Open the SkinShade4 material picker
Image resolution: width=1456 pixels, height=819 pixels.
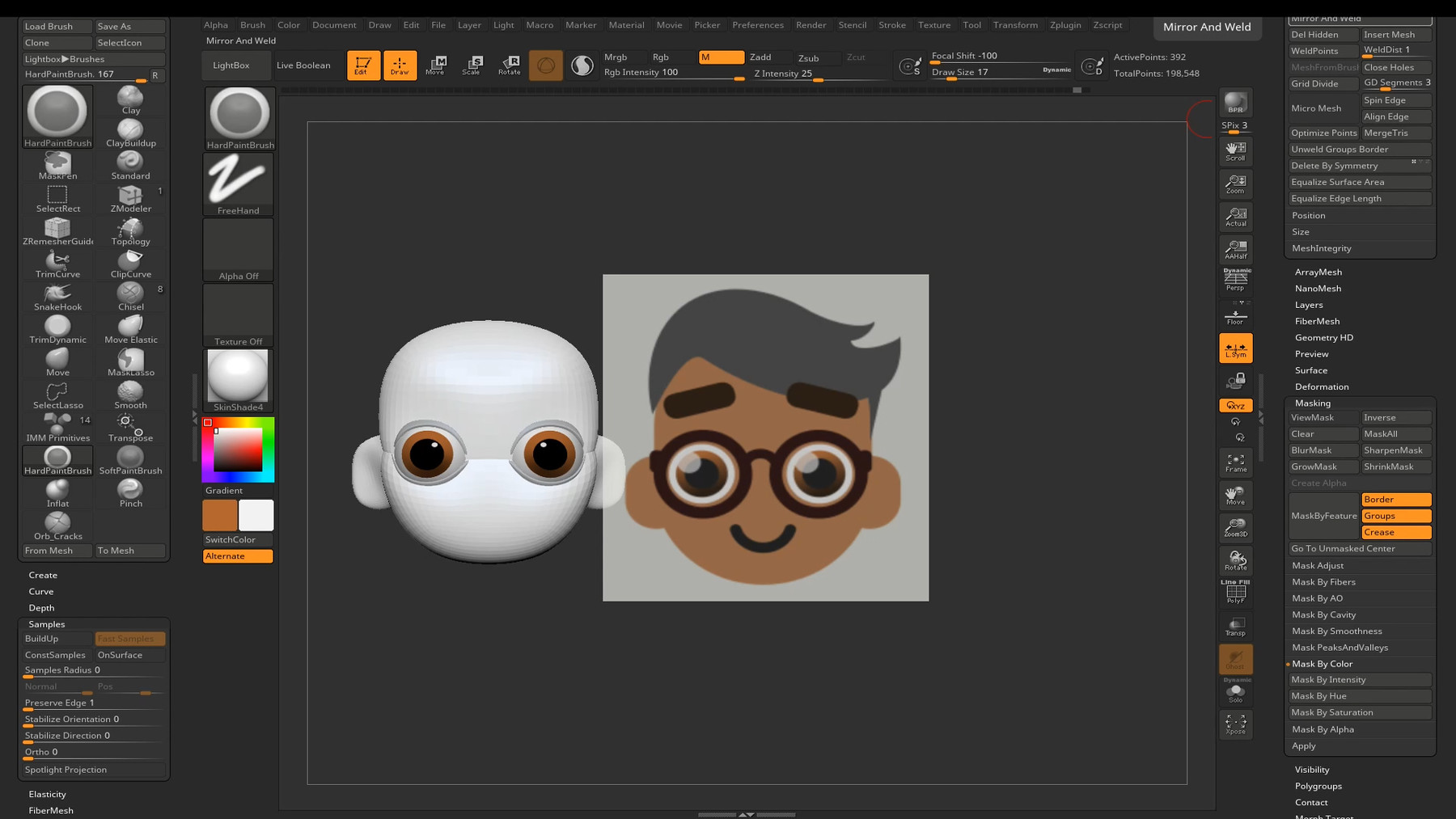click(x=238, y=378)
